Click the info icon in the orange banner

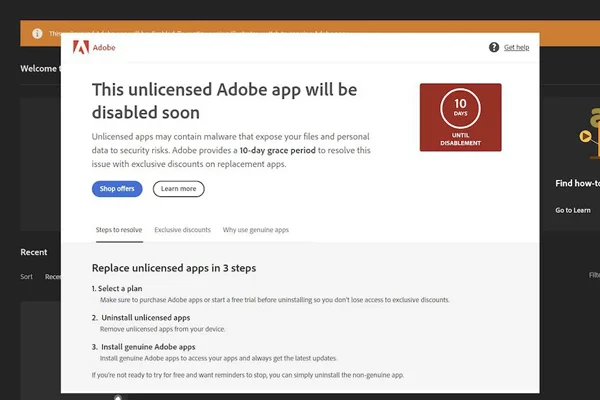point(37,34)
